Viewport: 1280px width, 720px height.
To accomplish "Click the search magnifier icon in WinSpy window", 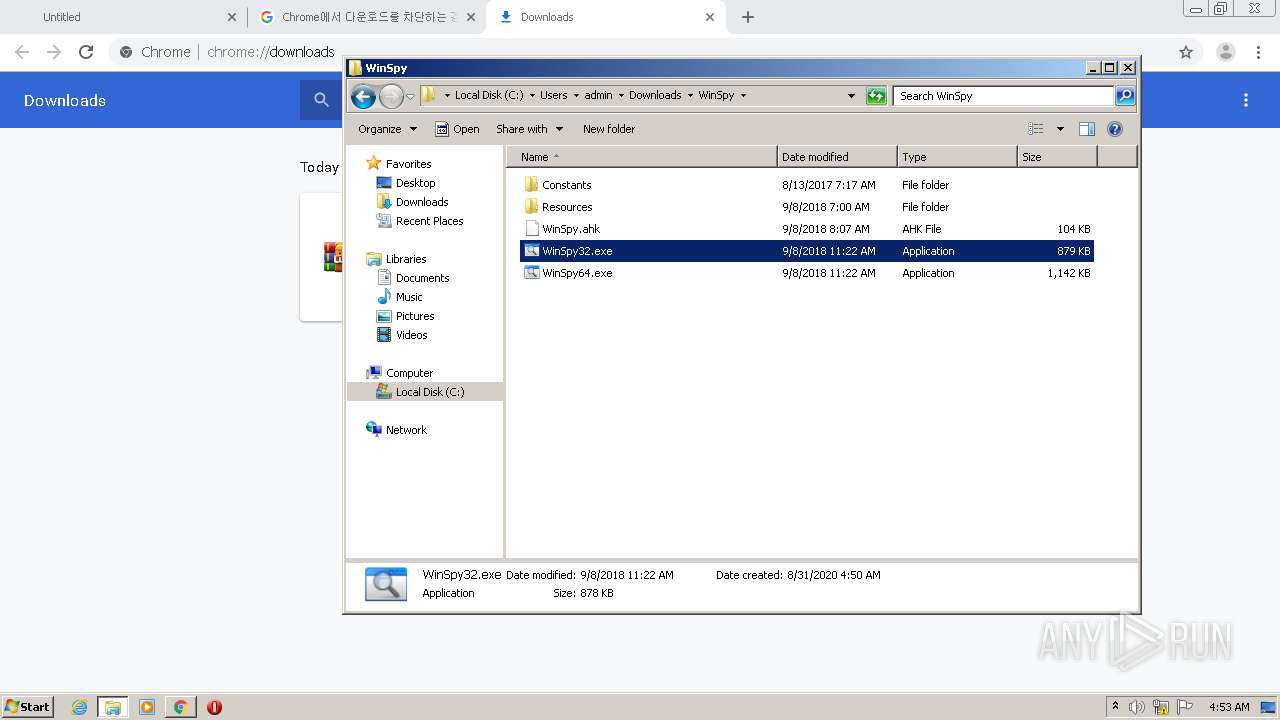I will pyautogui.click(x=1125, y=96).
